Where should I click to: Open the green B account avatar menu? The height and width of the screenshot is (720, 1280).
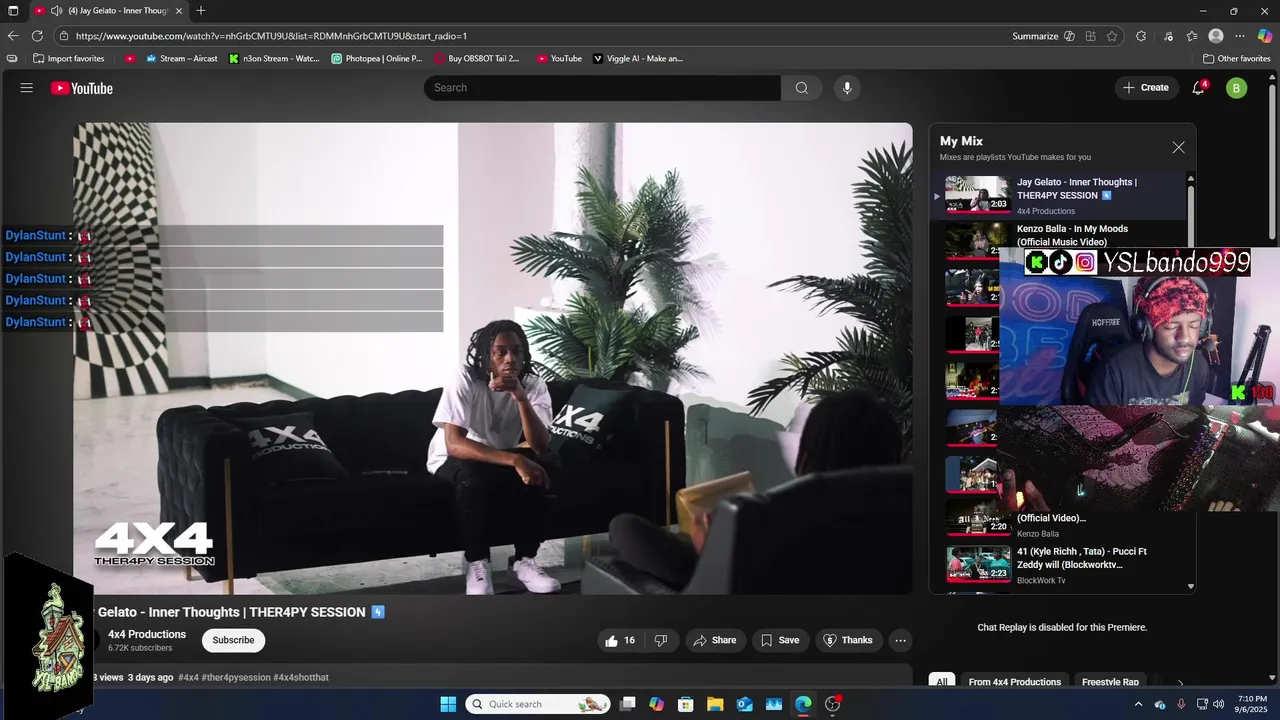pos(1236,88)
